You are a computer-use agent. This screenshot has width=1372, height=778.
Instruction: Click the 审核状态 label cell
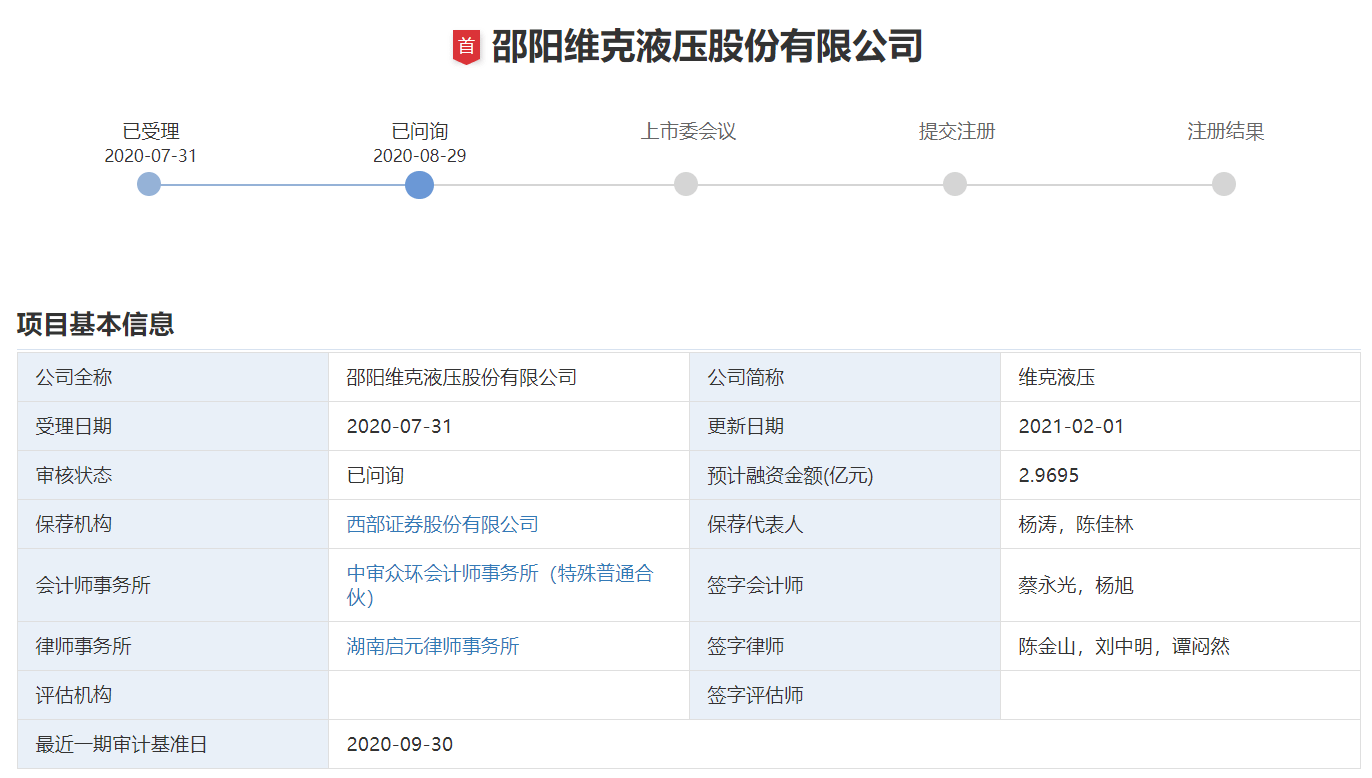(173, 475)
